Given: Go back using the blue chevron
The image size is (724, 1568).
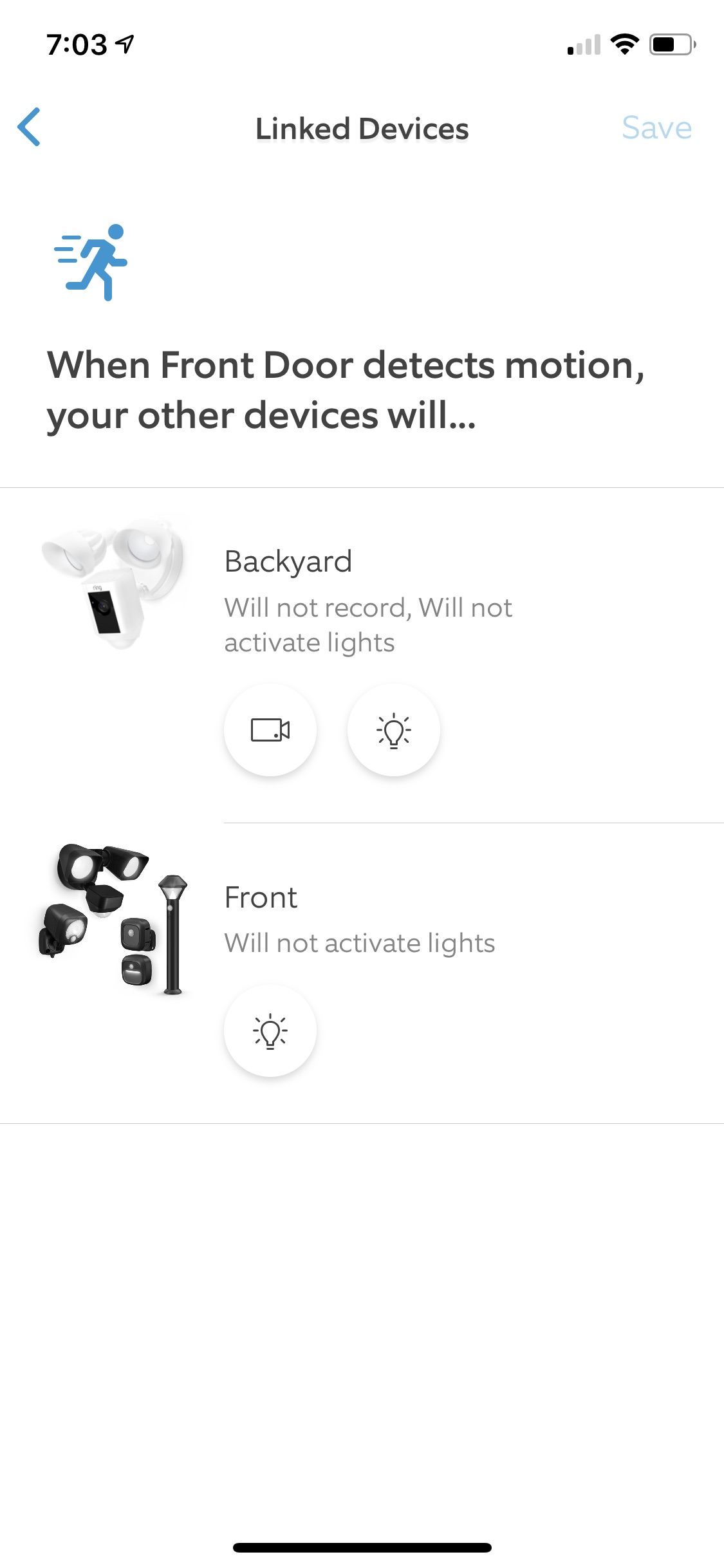Looking at the screenshot, I should click(x=30, y=127).
